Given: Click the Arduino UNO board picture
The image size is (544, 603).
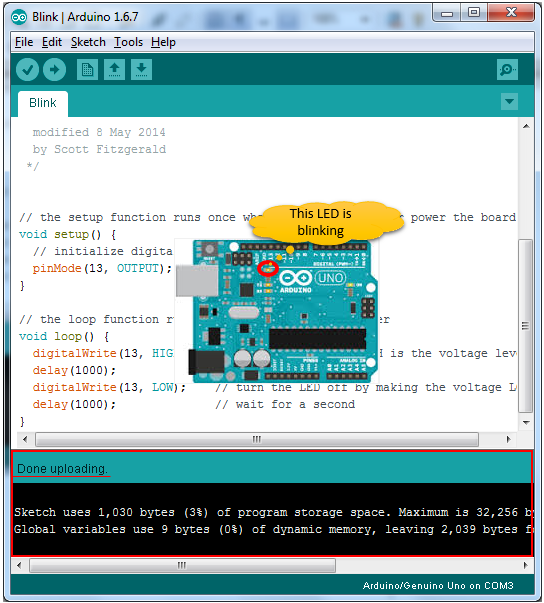Looking at the screenshot, I should [277, 311].
